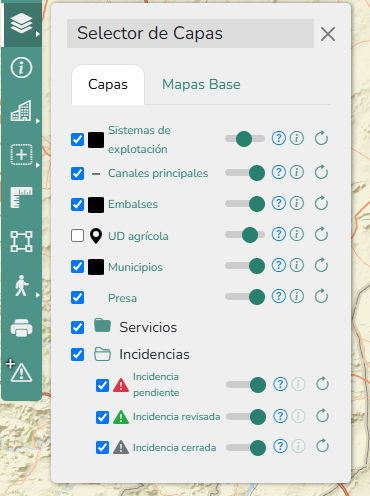Close the Selector de Capas panel

click(x=328, y=34)
